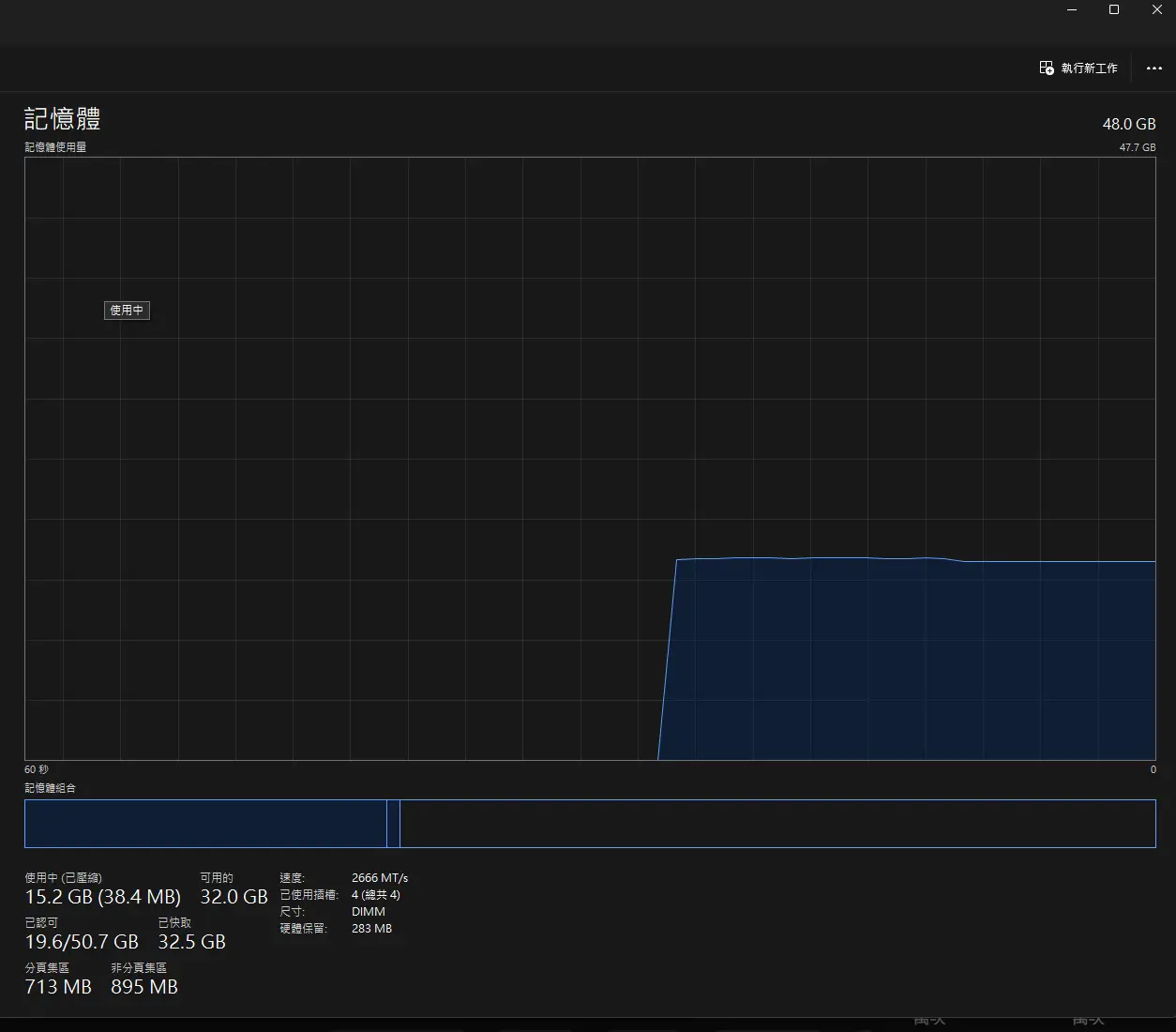Screen dimensions: 1176x1032
Task: Maximize the Task Manager window
Action: [1114, 10]
